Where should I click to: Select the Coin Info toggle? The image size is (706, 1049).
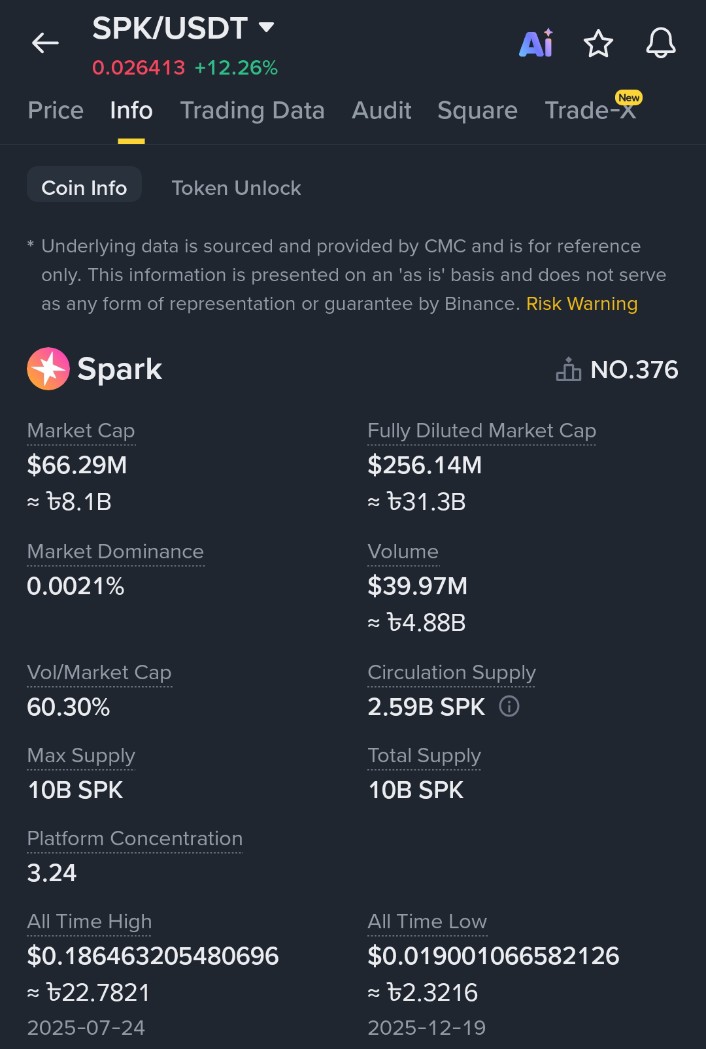[x=84, y=187]
